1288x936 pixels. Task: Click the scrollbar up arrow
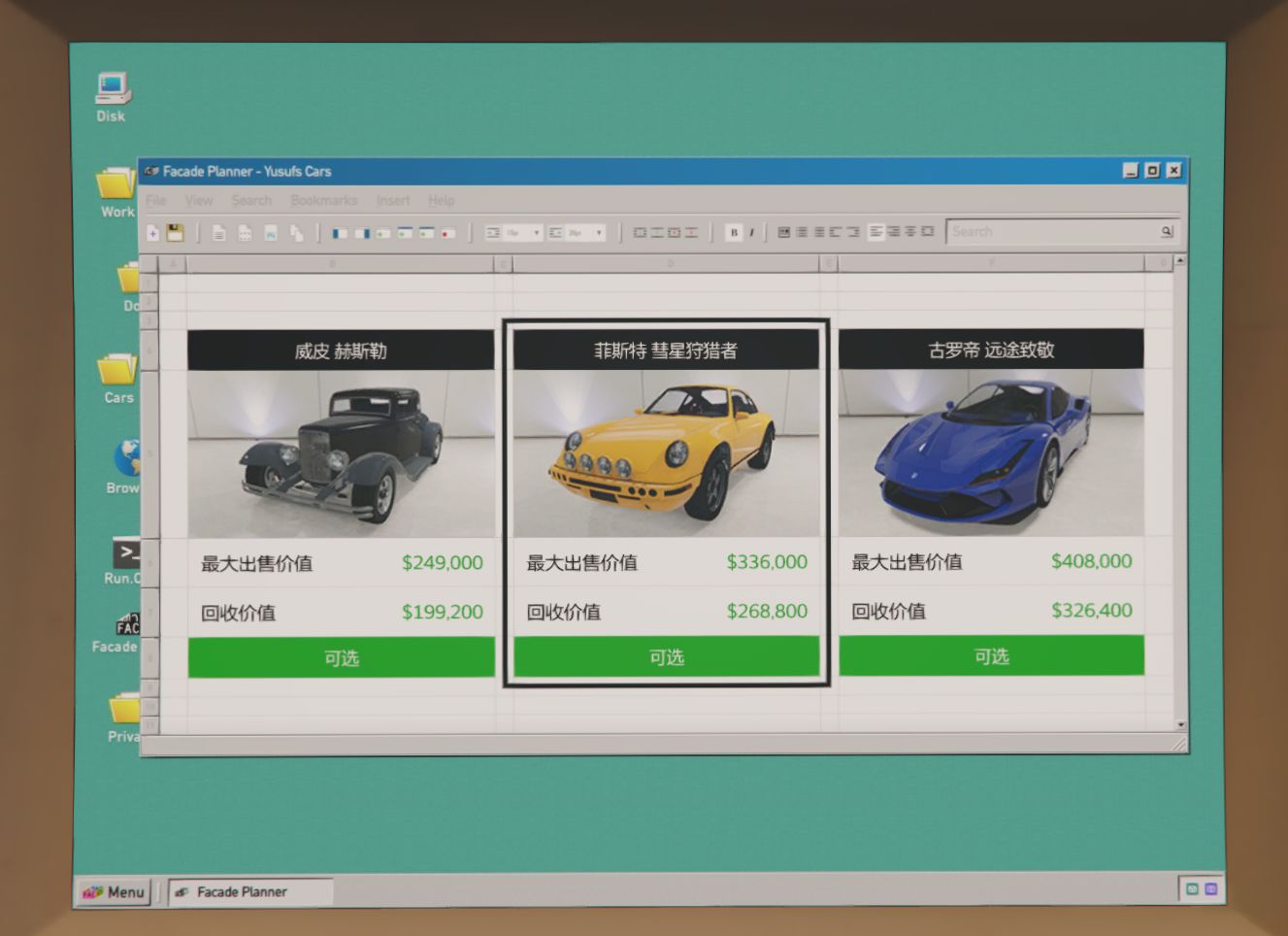1180,260
